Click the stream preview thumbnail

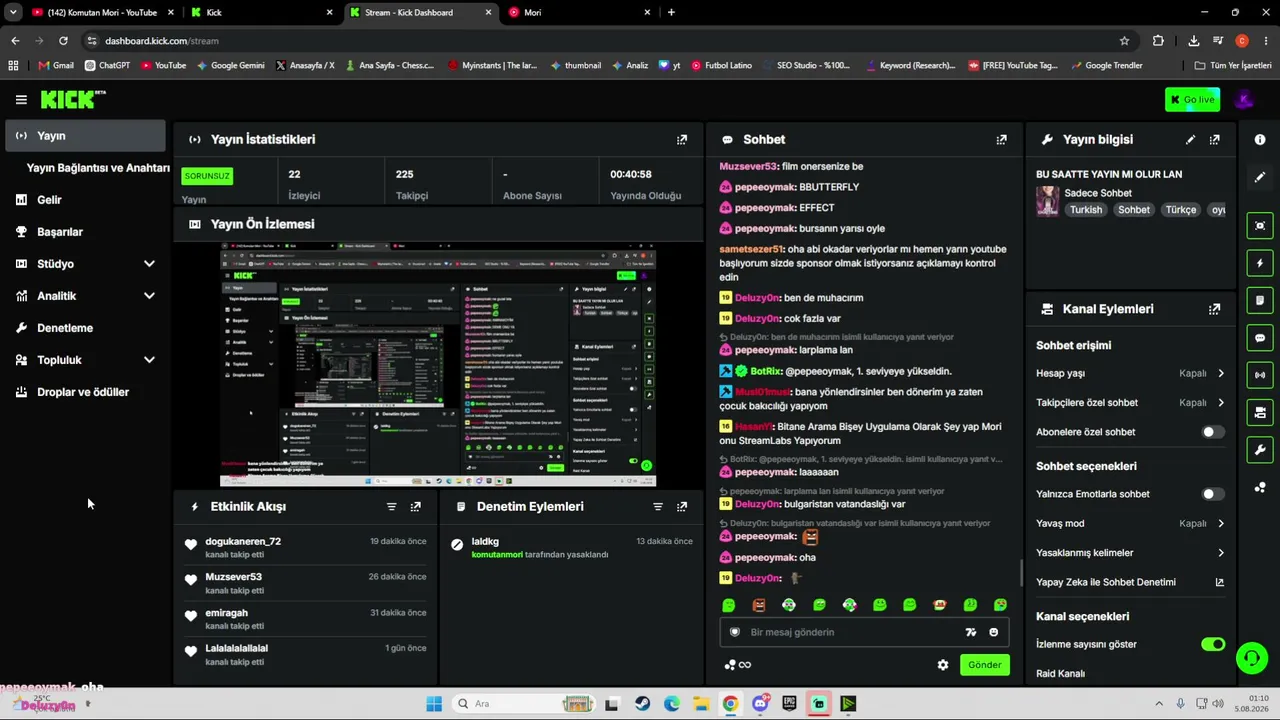(438, 364)
